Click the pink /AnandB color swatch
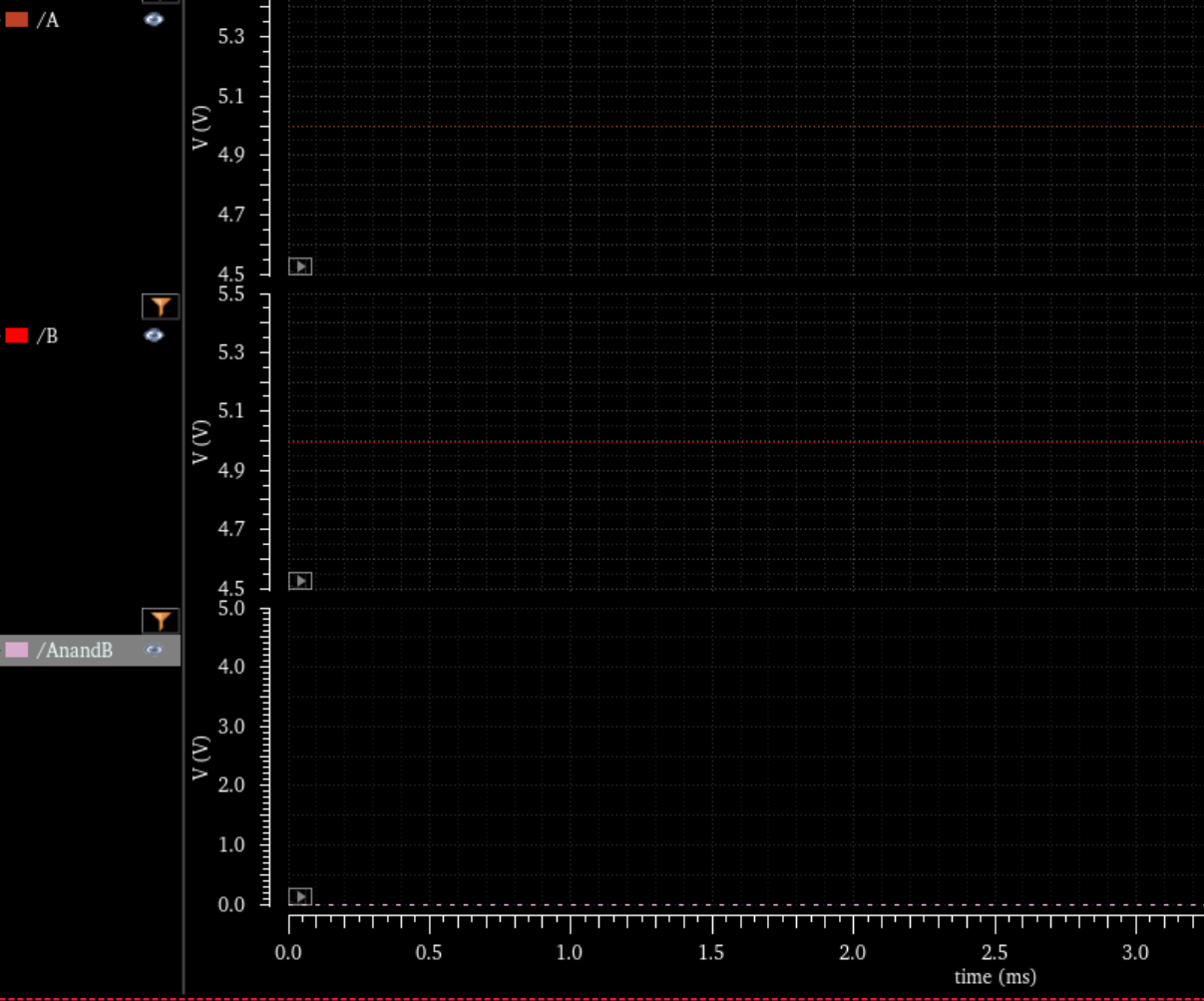Screen dimensions: 1204x1001 tap(17, 651)
